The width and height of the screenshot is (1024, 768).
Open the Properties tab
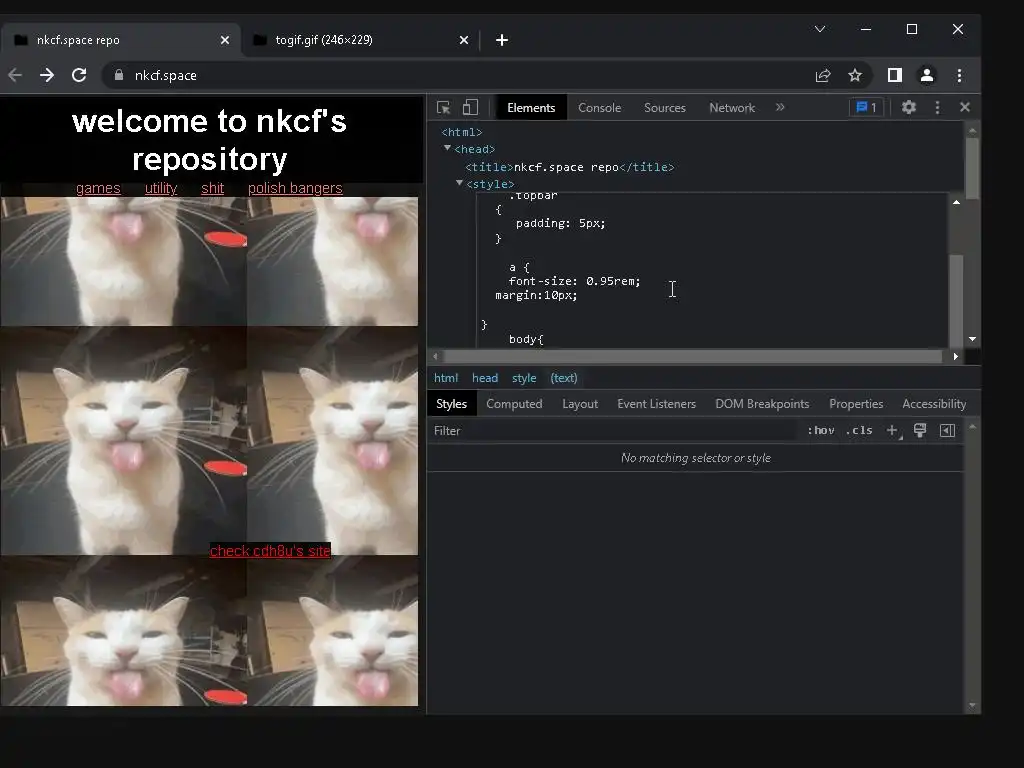(856, 404)
